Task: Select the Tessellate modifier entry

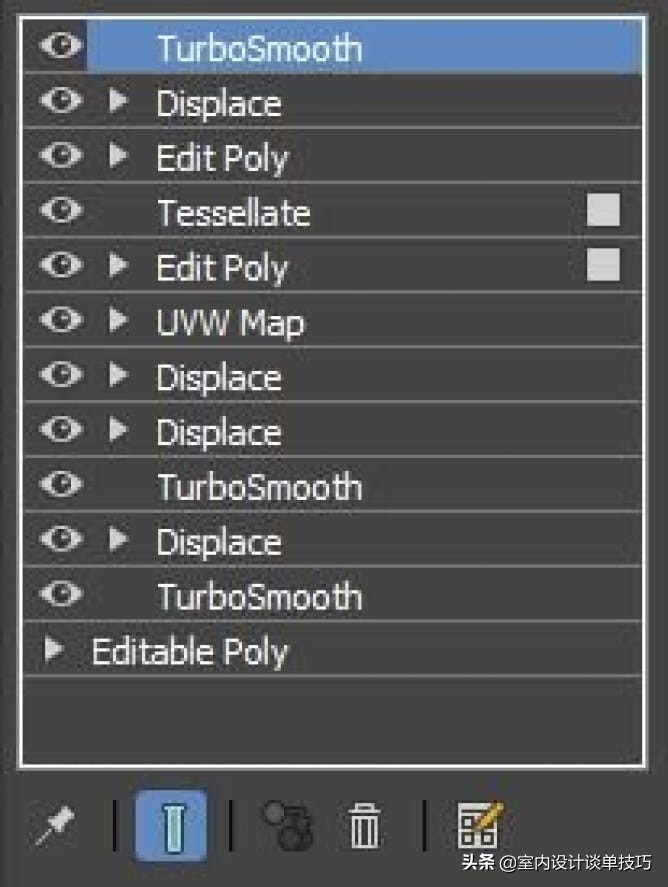Action: pyautogui.click(x=234, y=213)
